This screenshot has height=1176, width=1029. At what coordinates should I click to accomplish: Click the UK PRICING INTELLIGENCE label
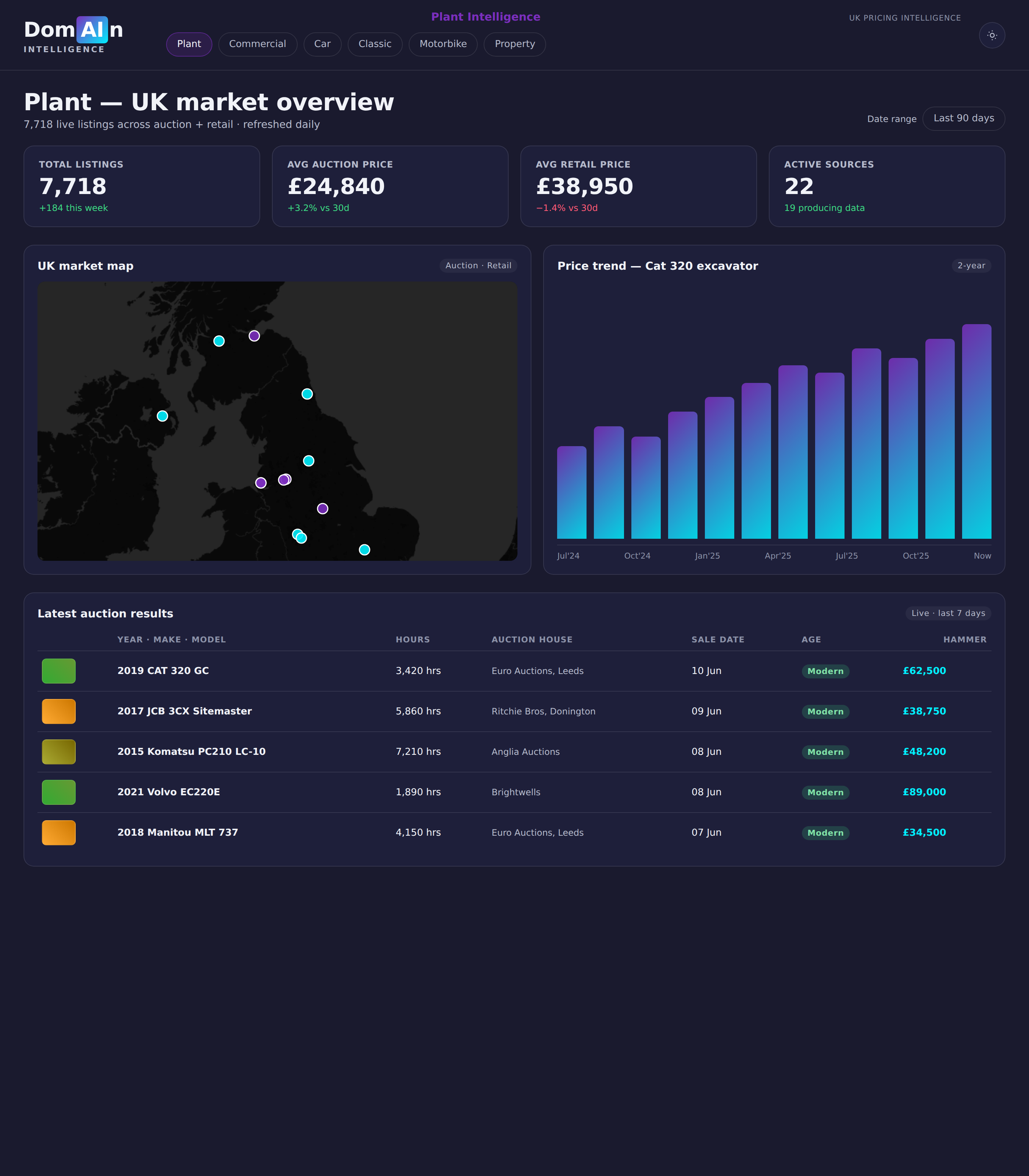[x=904, y=18]
